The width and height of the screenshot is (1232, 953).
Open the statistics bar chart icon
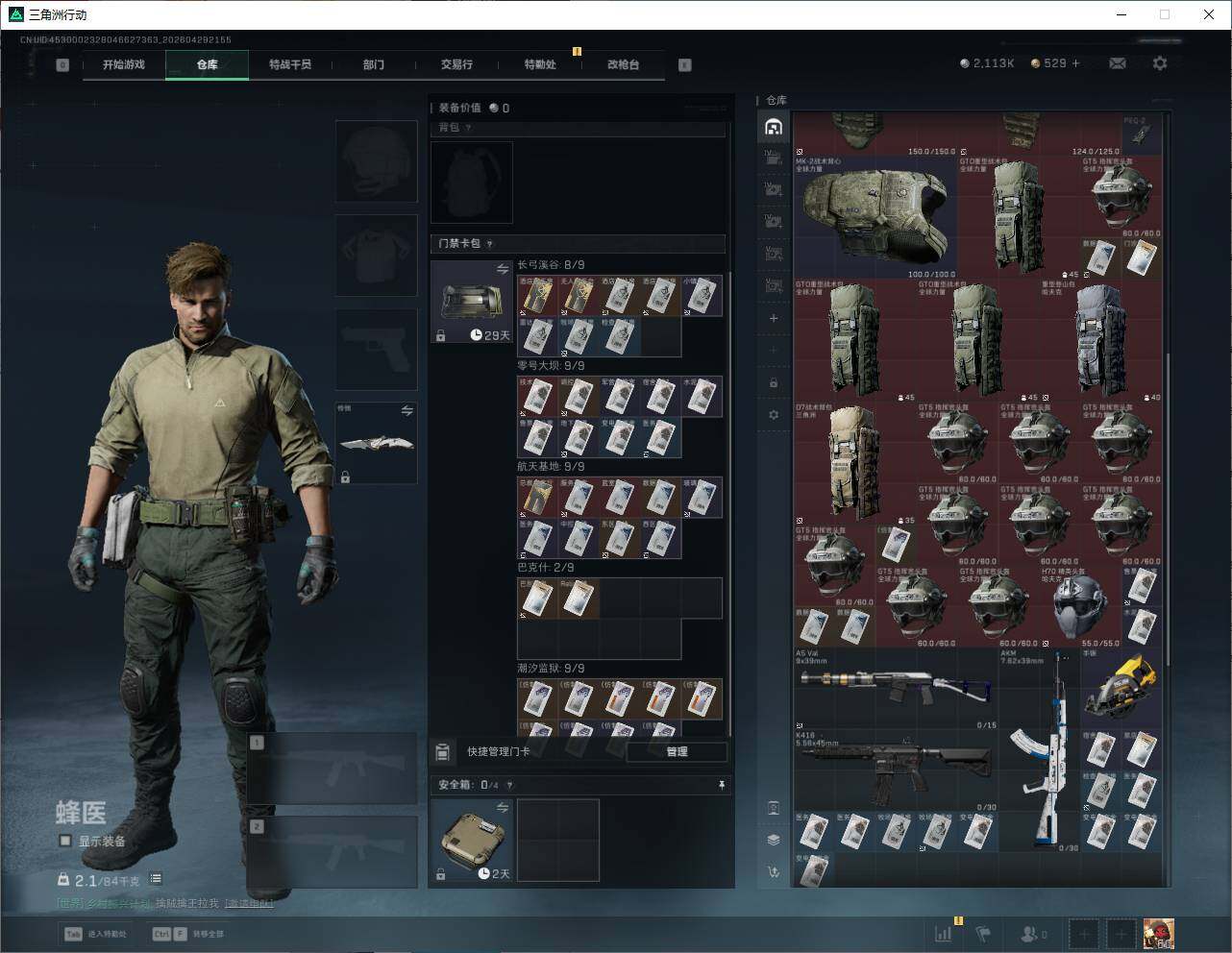point(944,933)
